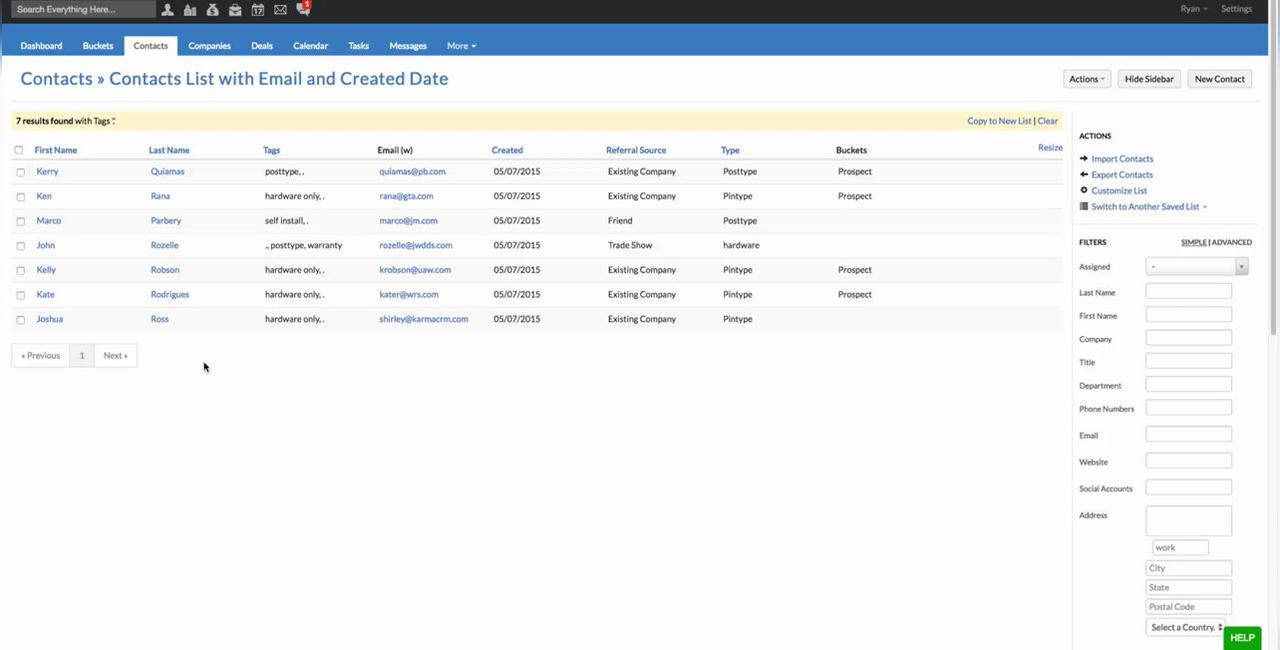Viewport: 1280px width, 650px height.
Task: Sort by the Last Name column
Action: 169,150
